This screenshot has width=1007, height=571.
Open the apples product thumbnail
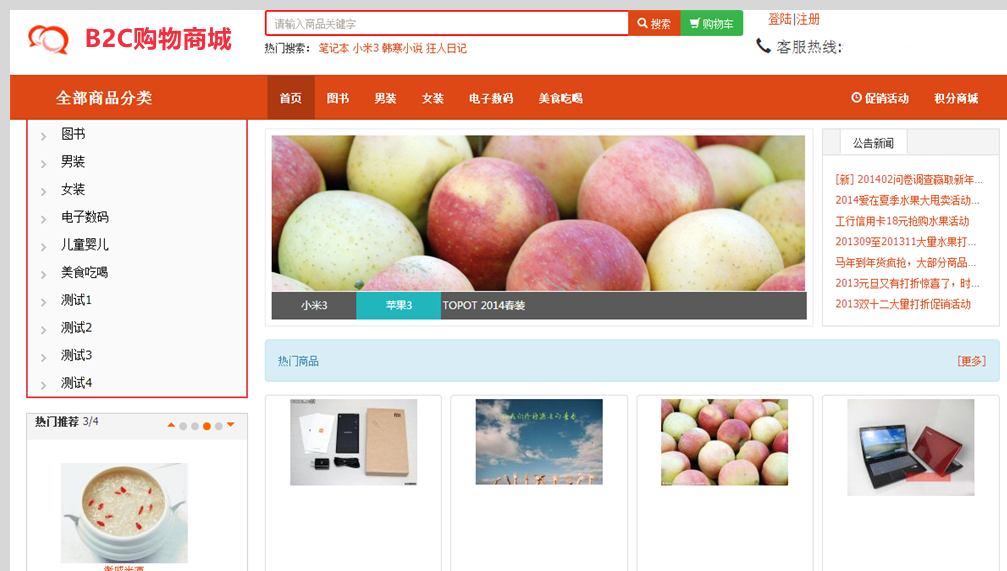point(724,442)
